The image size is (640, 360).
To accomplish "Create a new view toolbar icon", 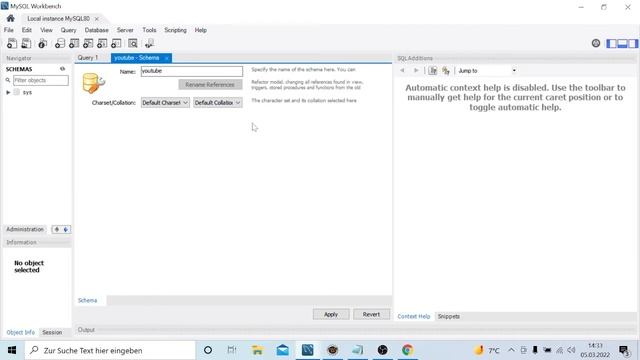I will coord(88,43).
